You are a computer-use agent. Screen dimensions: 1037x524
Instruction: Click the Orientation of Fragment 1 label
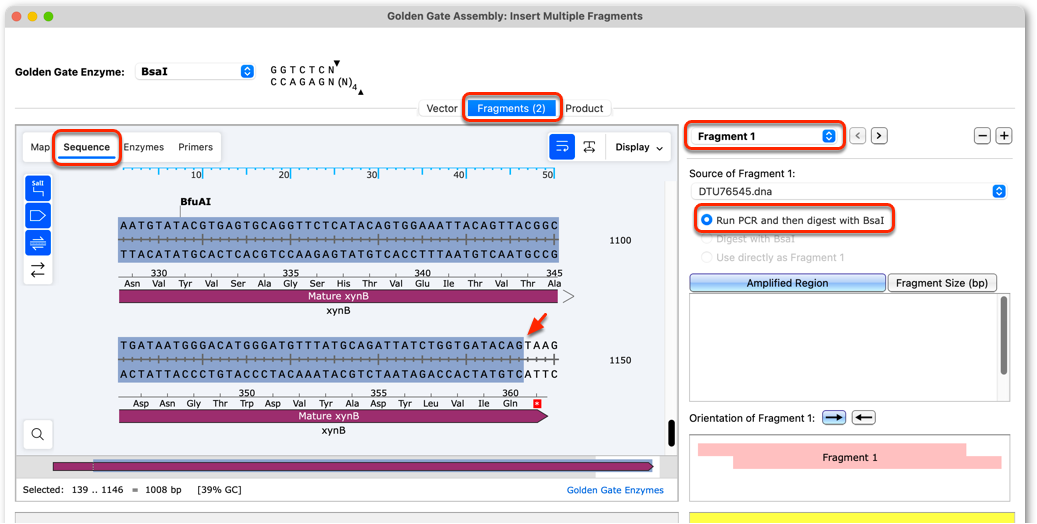752,418
